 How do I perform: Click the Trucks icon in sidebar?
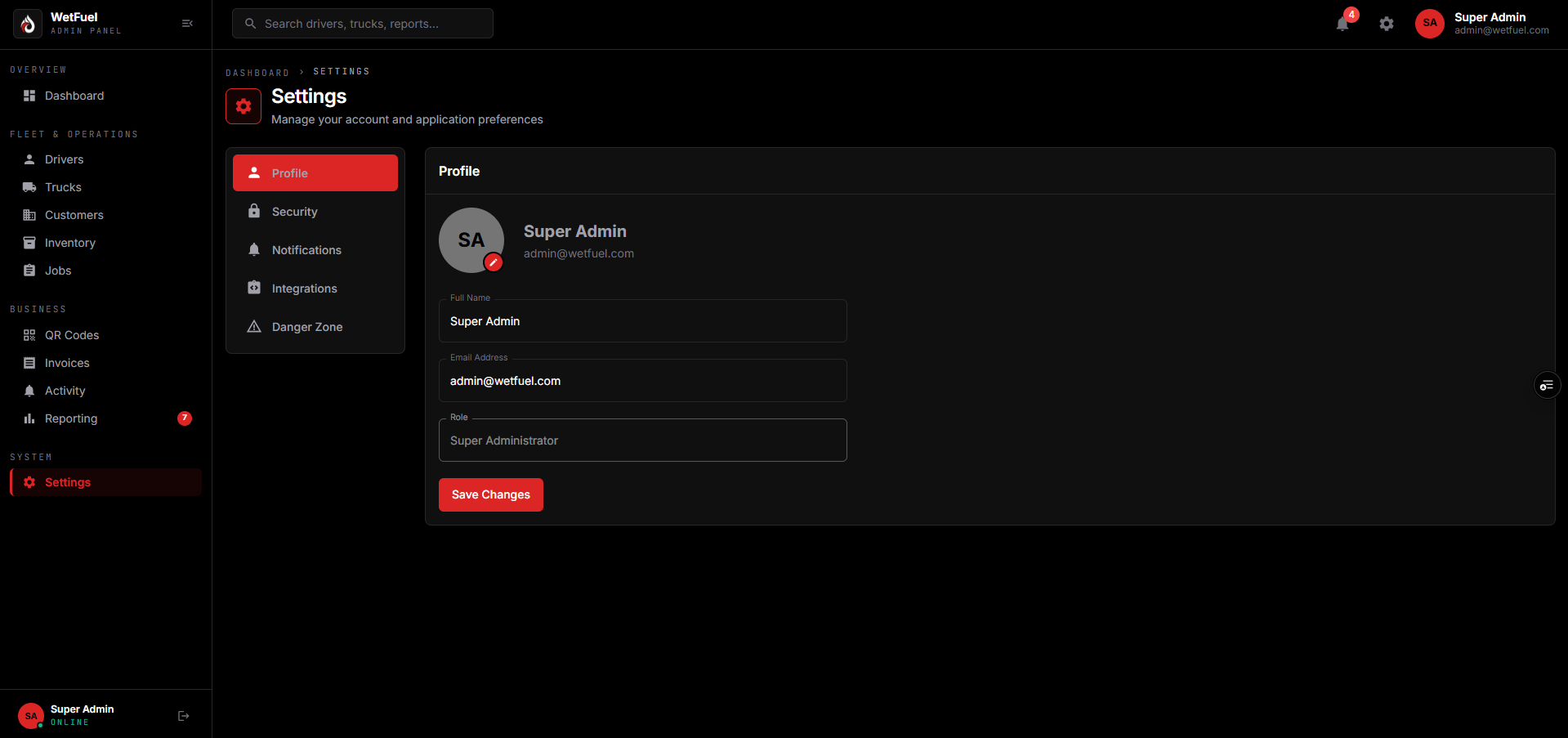[29, 187]
